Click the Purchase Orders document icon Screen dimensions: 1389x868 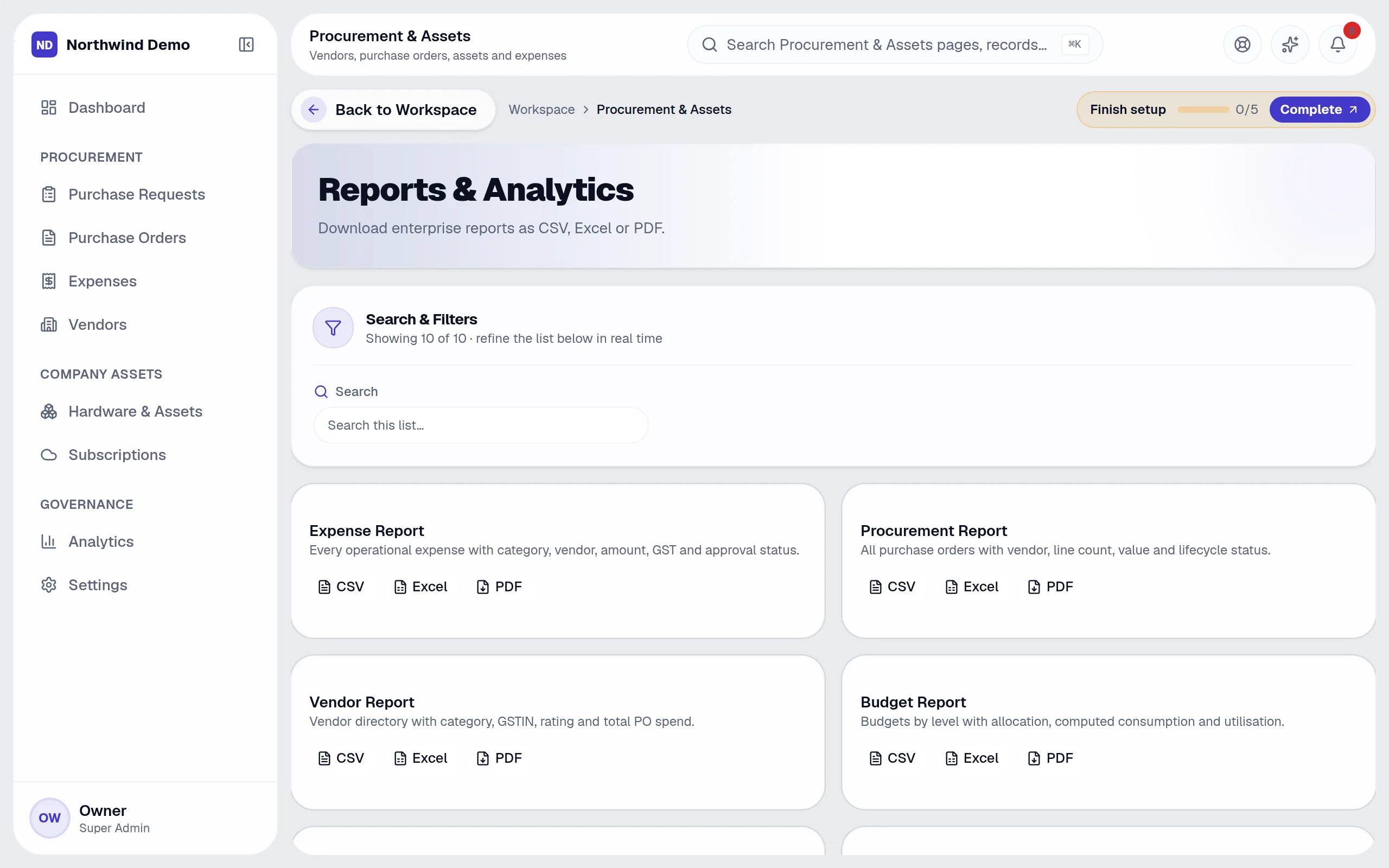(x=49, y=238)
